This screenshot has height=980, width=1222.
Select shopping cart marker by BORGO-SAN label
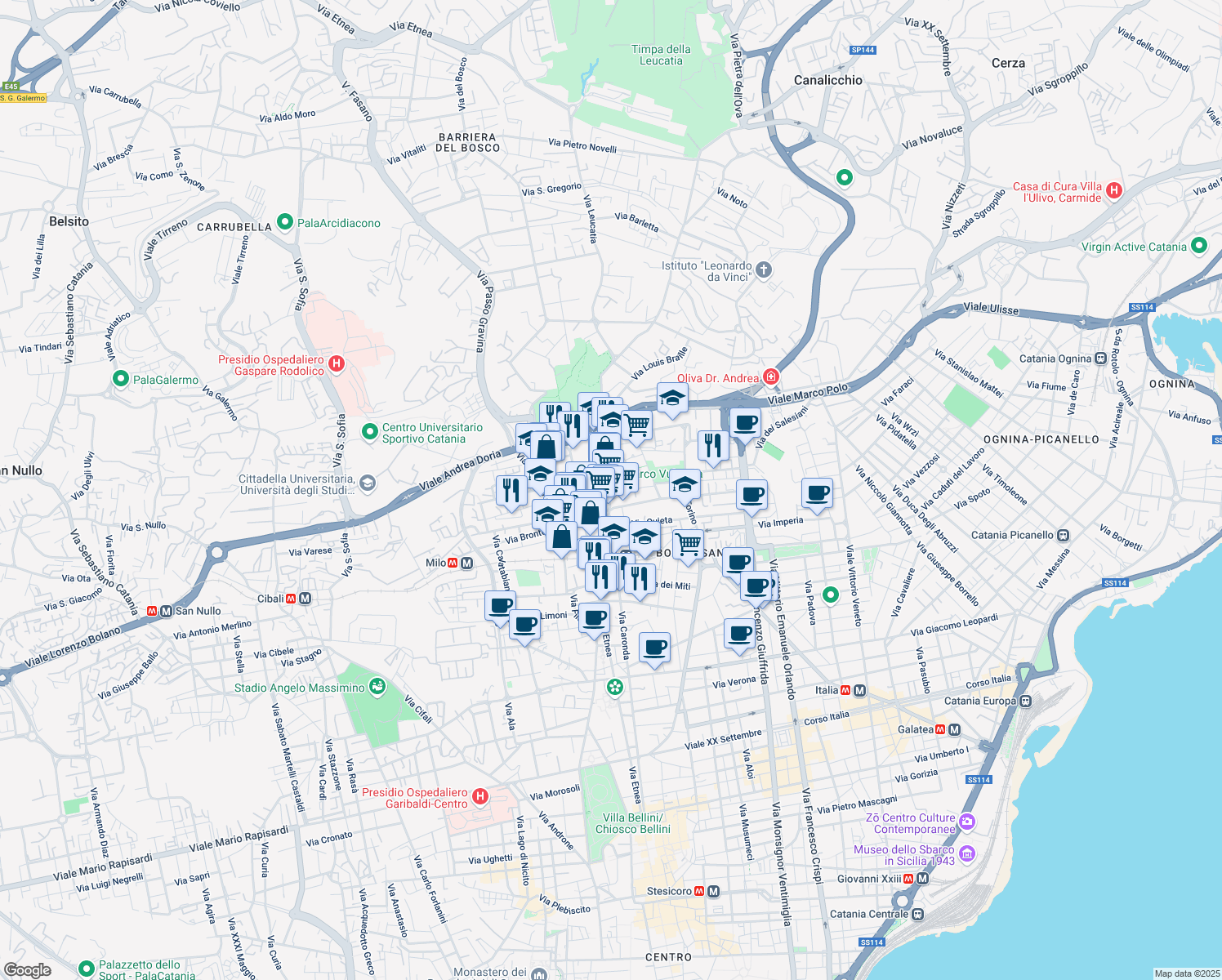click(x=689, y=544)
